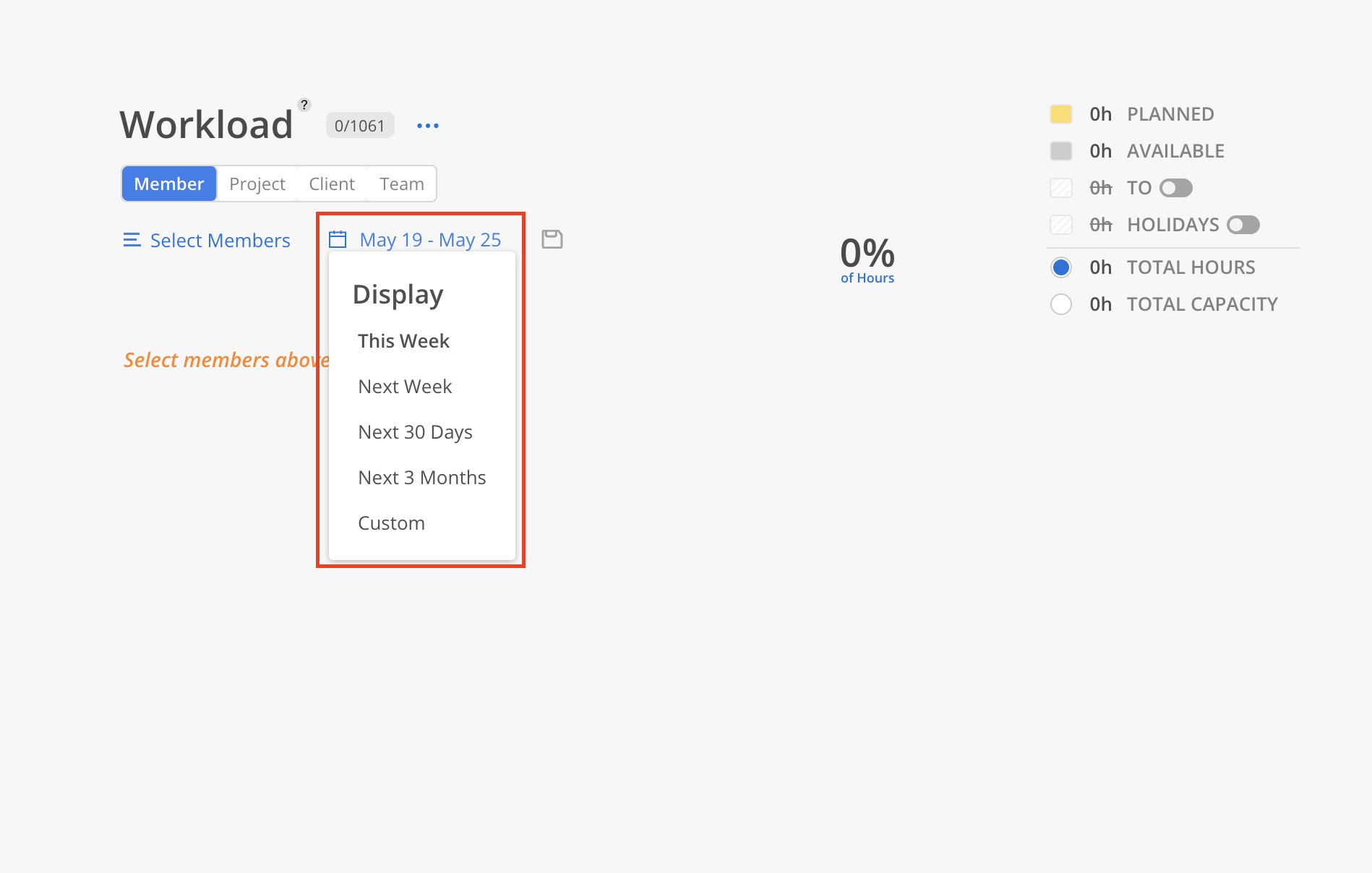Screen dimensions: 1372x873
Task: Open the ellipsis options menu next to Workload
Action: [x=427, y=125]
